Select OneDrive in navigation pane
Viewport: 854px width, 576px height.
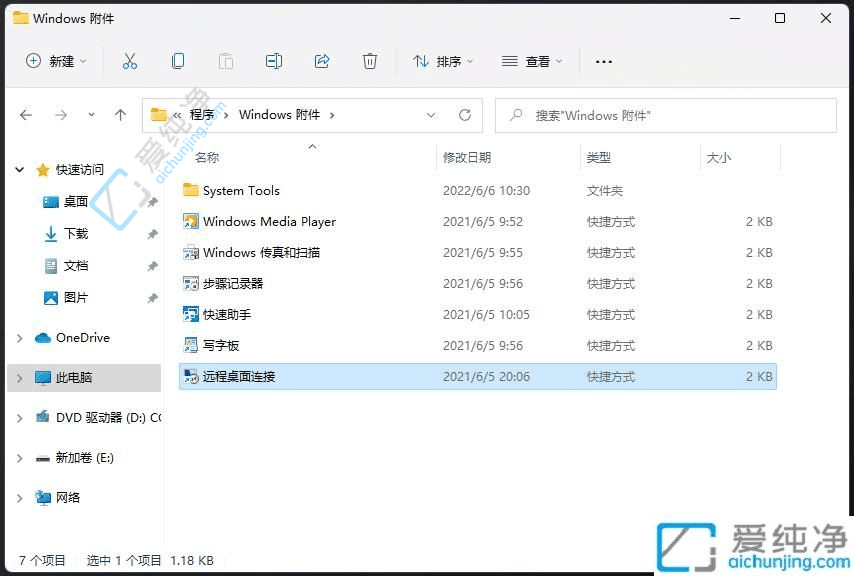83,338
